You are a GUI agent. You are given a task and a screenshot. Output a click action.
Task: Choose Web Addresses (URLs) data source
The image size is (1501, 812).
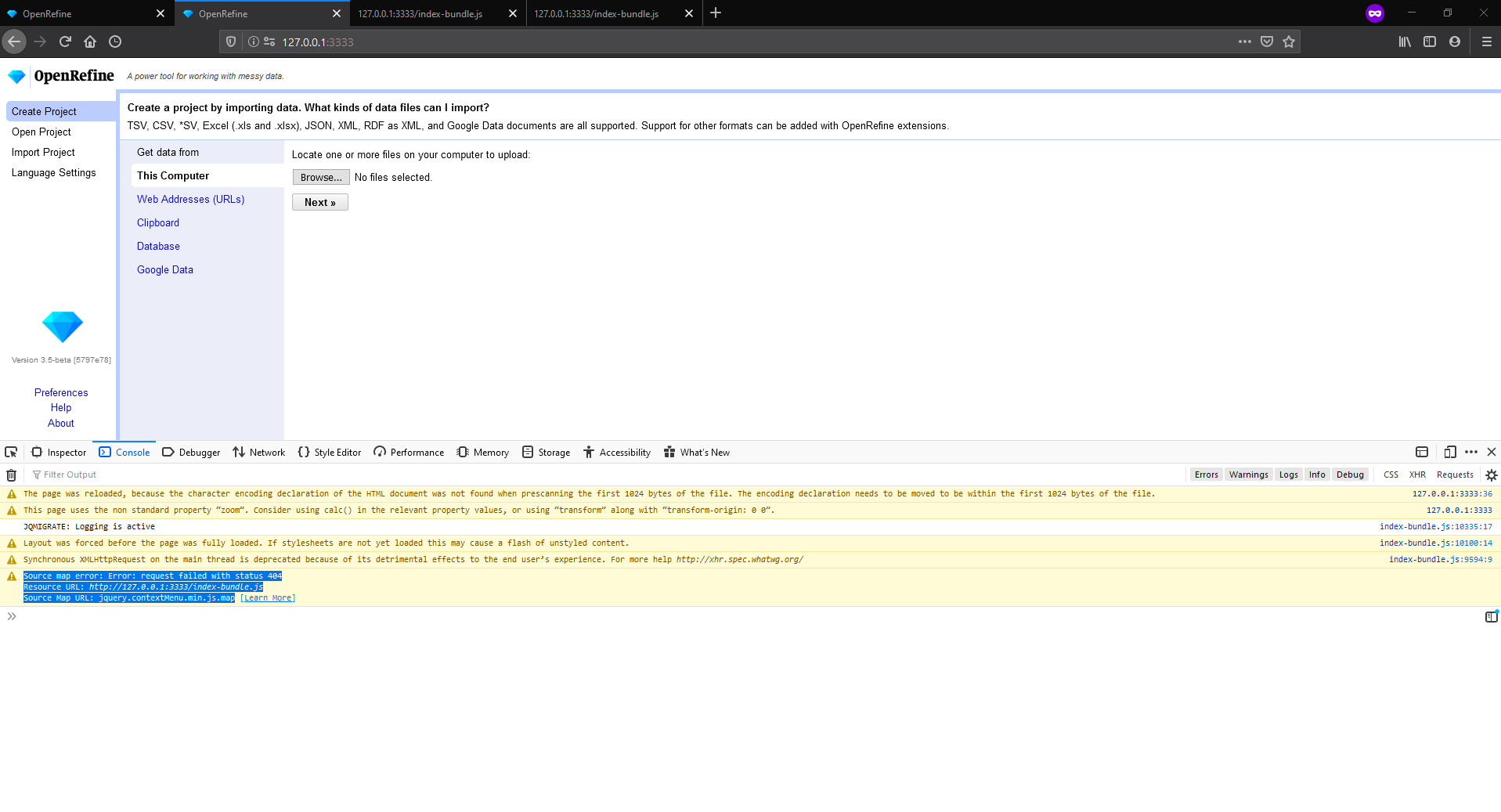coord(190,199)
